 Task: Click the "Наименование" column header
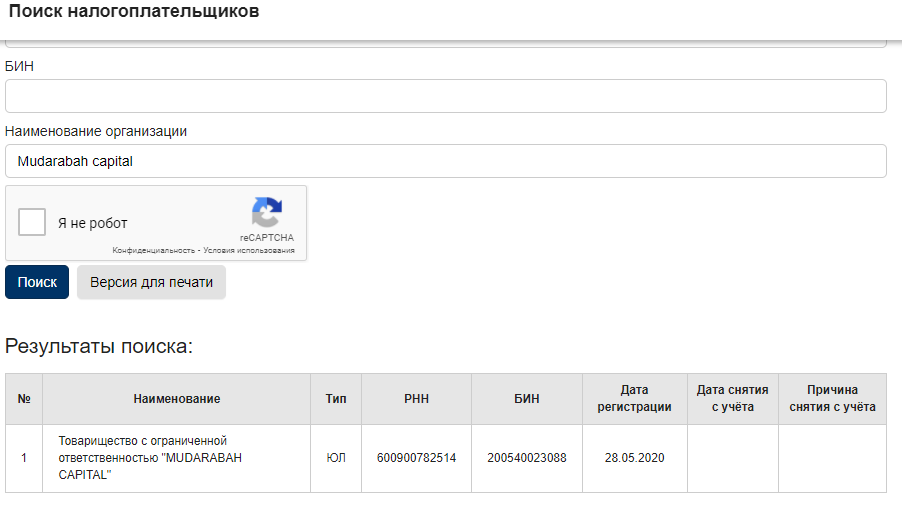[176, 398]
